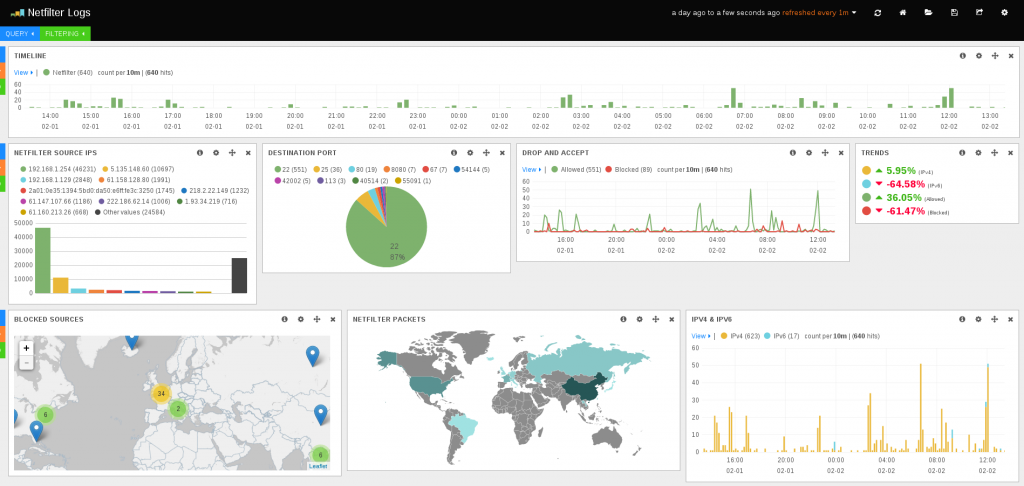Viewport: 1024px width, 486px height.
Task: Configure Netfilter Source IPs panel gear
Action: coord(216,153)
